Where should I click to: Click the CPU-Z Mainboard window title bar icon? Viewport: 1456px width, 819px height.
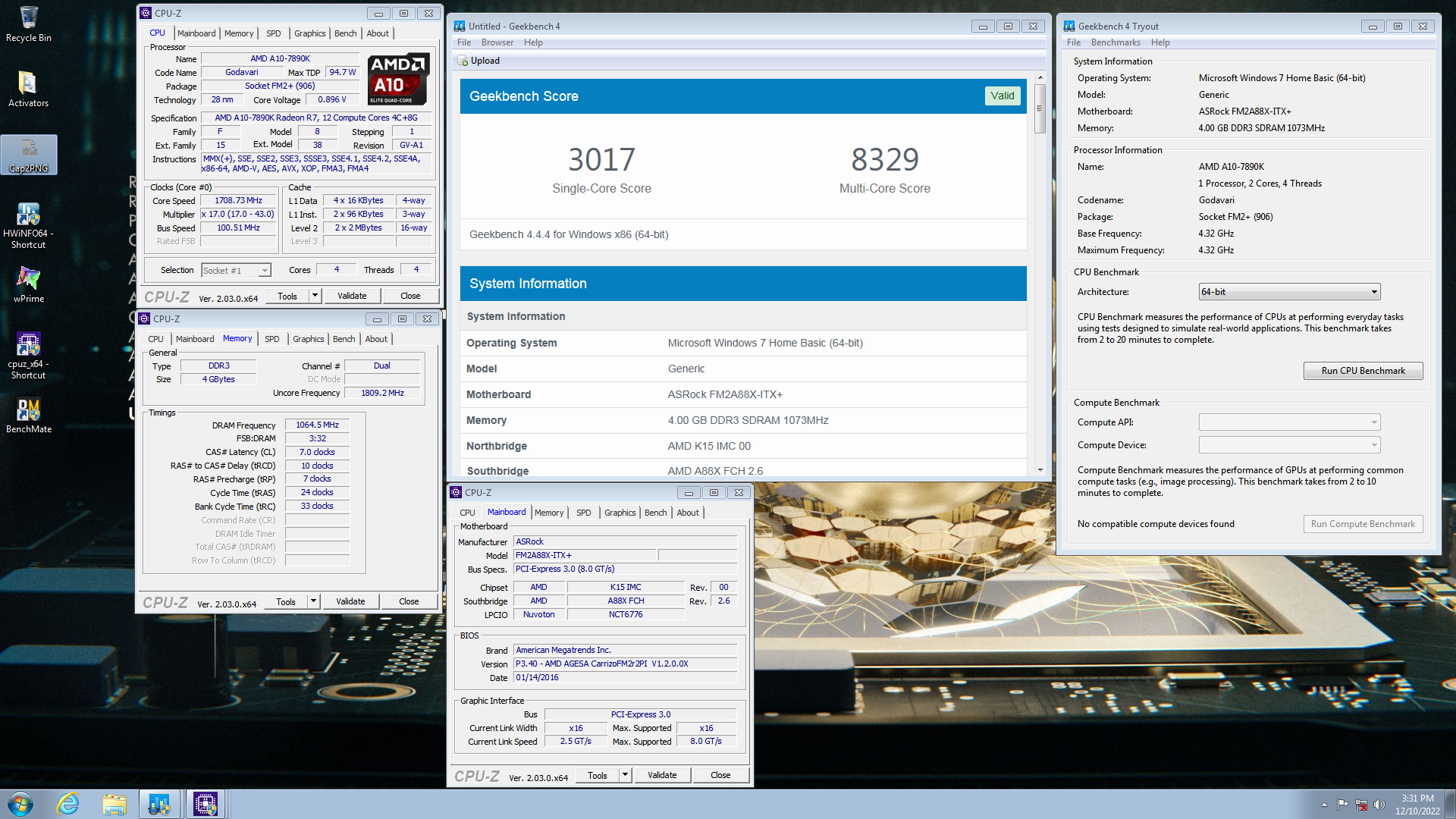tap(456, 492)
